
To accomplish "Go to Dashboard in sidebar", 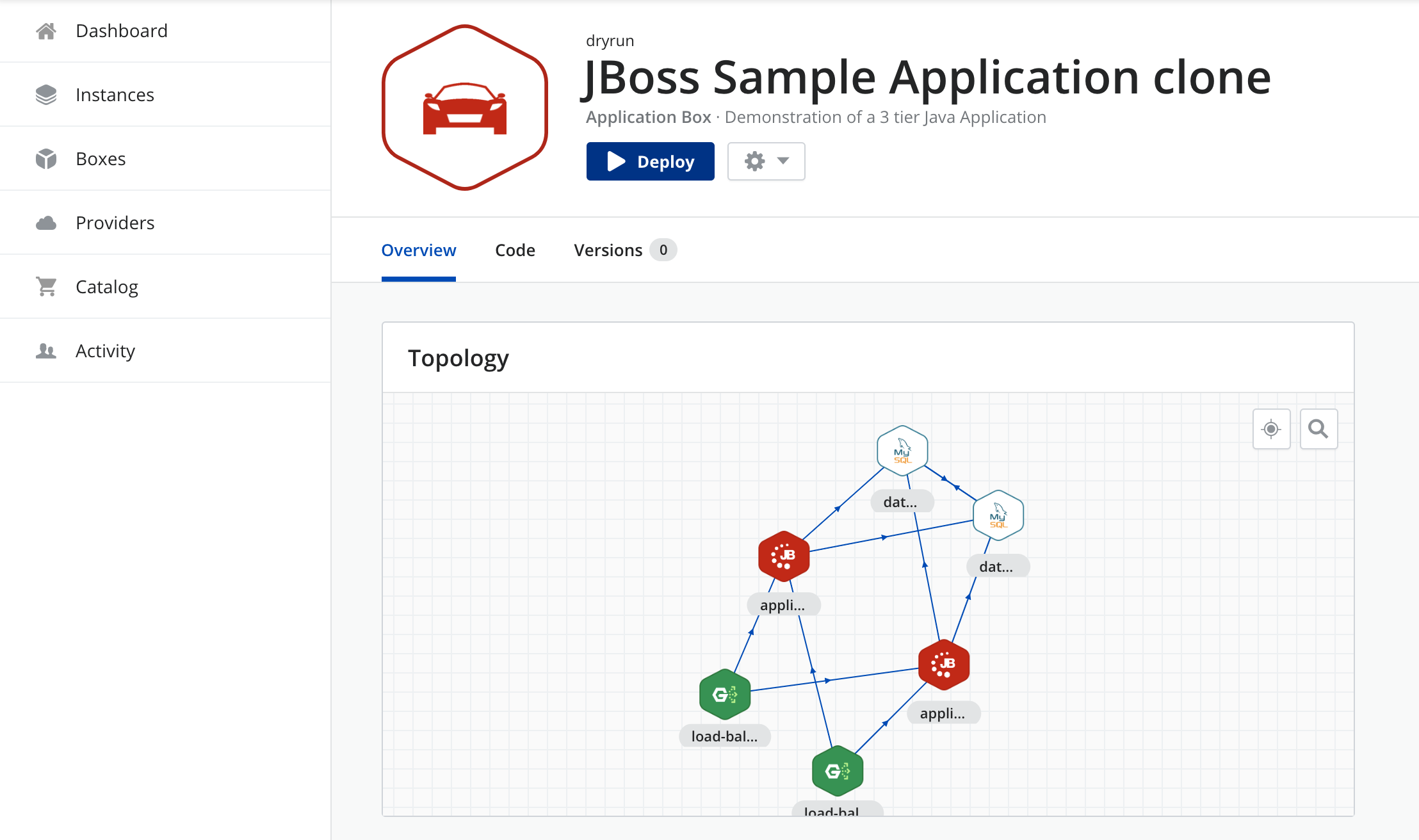I will (165, 31).
